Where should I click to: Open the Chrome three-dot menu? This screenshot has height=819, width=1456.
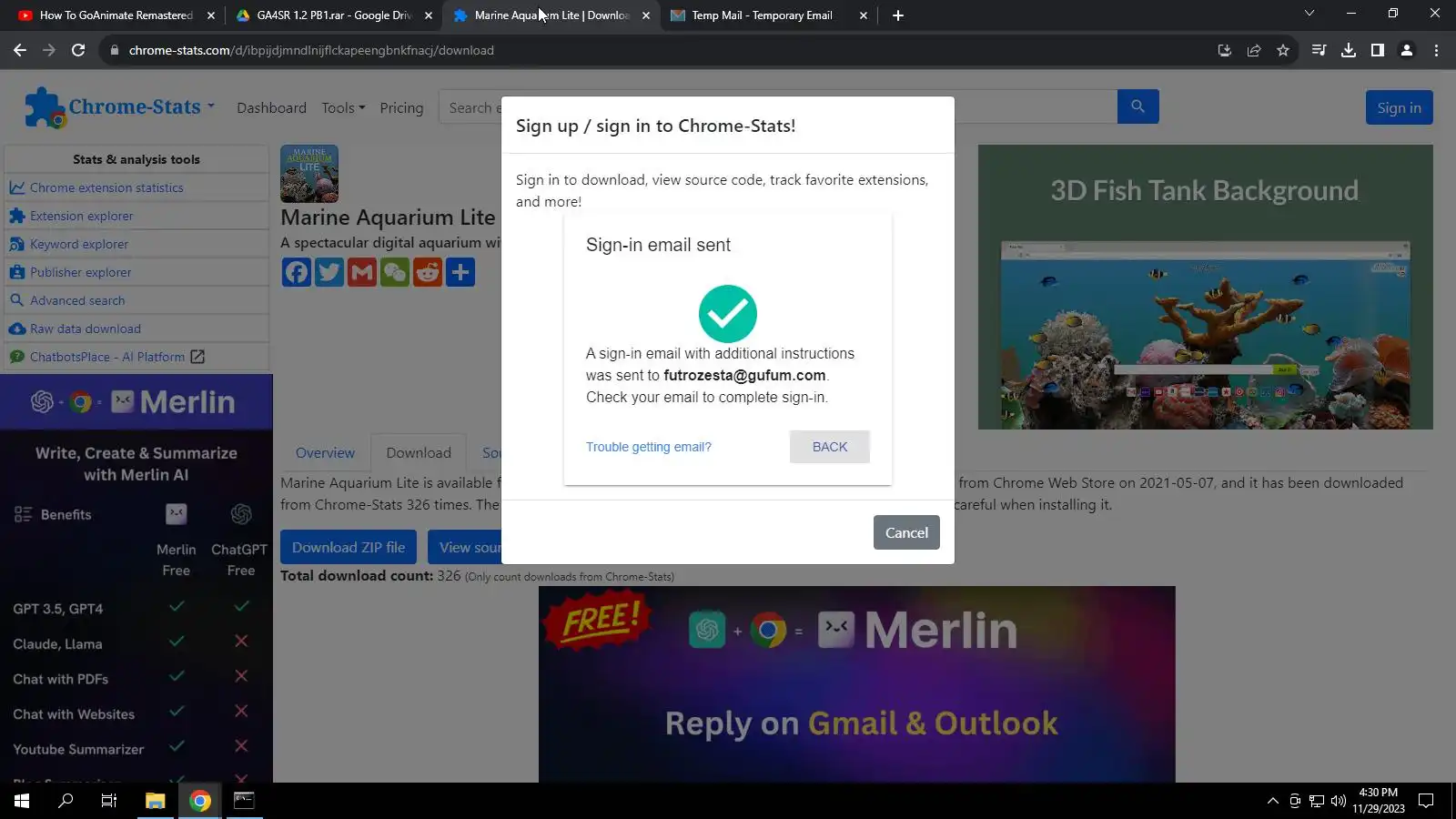click(1436, 50)
